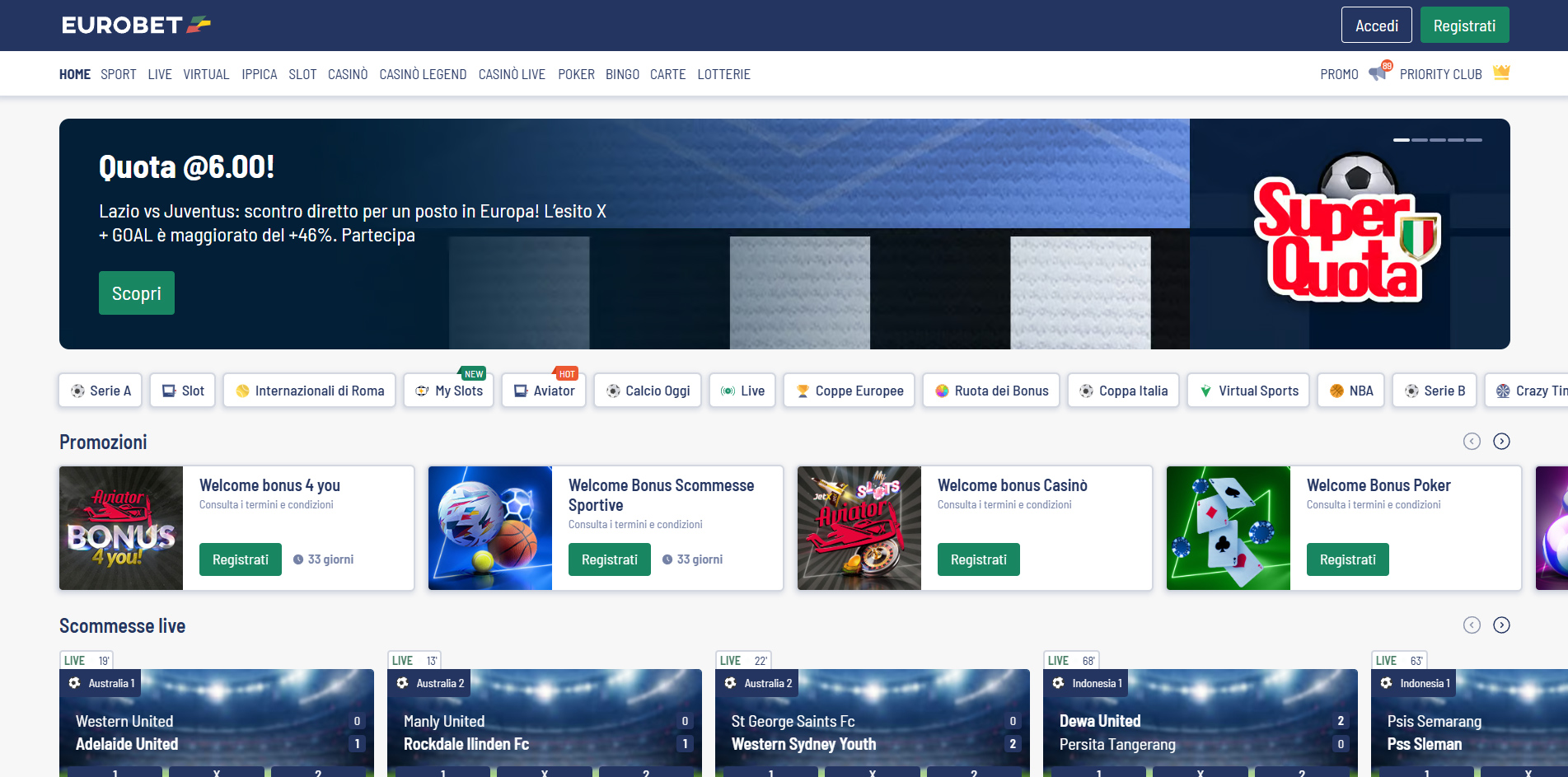Go to the LIVE menu section

[x=160, y=74]
